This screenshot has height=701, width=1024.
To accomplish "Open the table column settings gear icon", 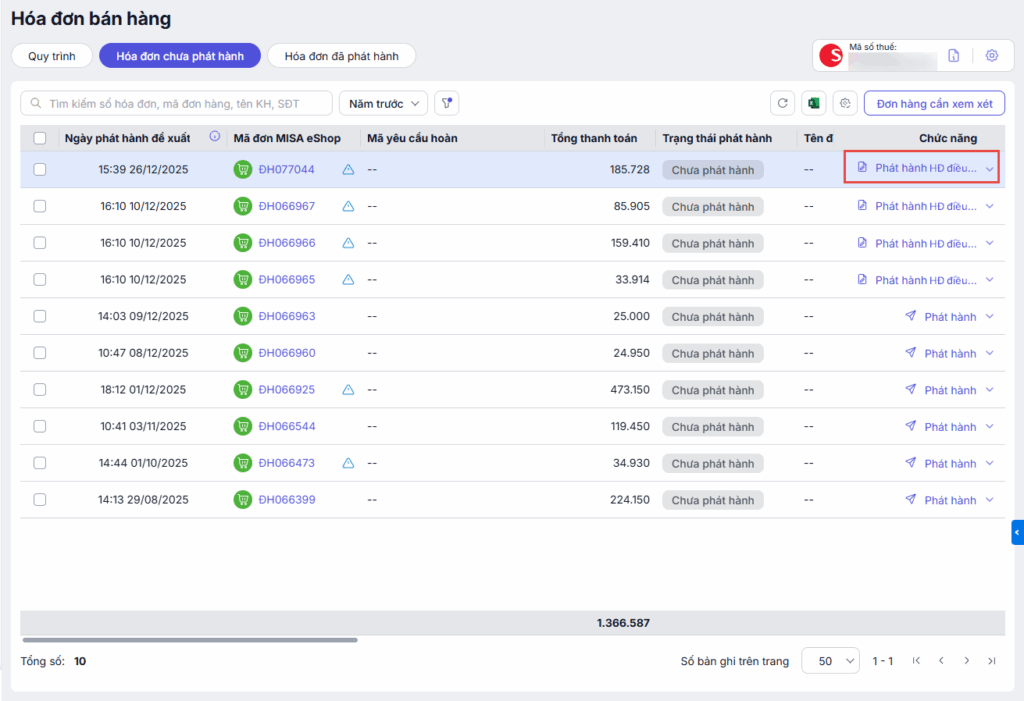I will [x=846, y=104].
